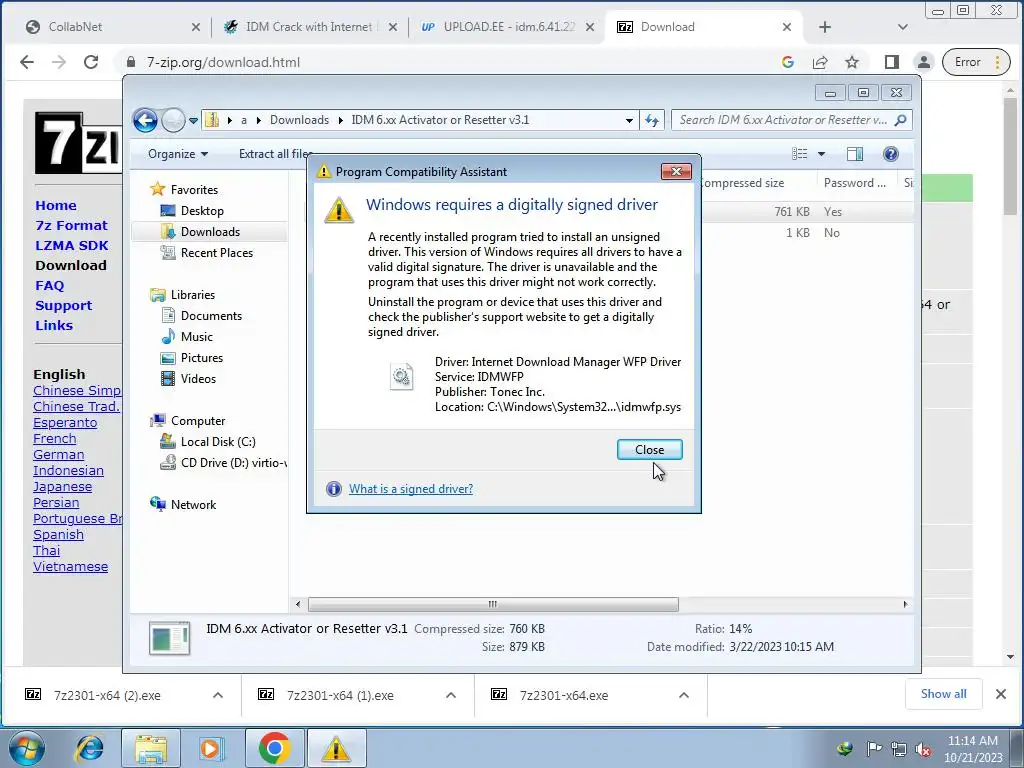Reload the 7-zip page
1024x768 pixels.
91,62
